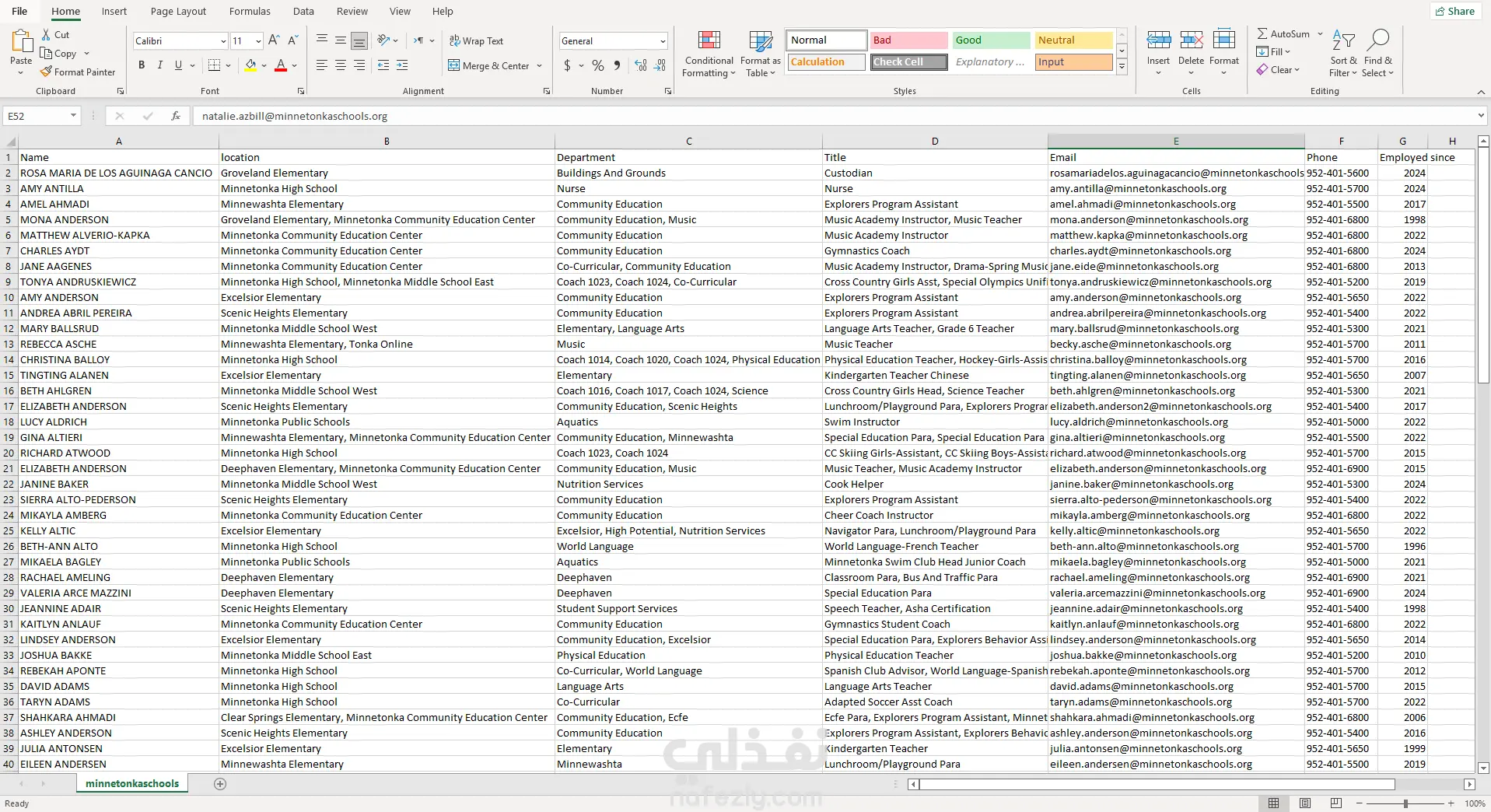
Task: Toggle Underline formatting
Action: tap(179, 65)
